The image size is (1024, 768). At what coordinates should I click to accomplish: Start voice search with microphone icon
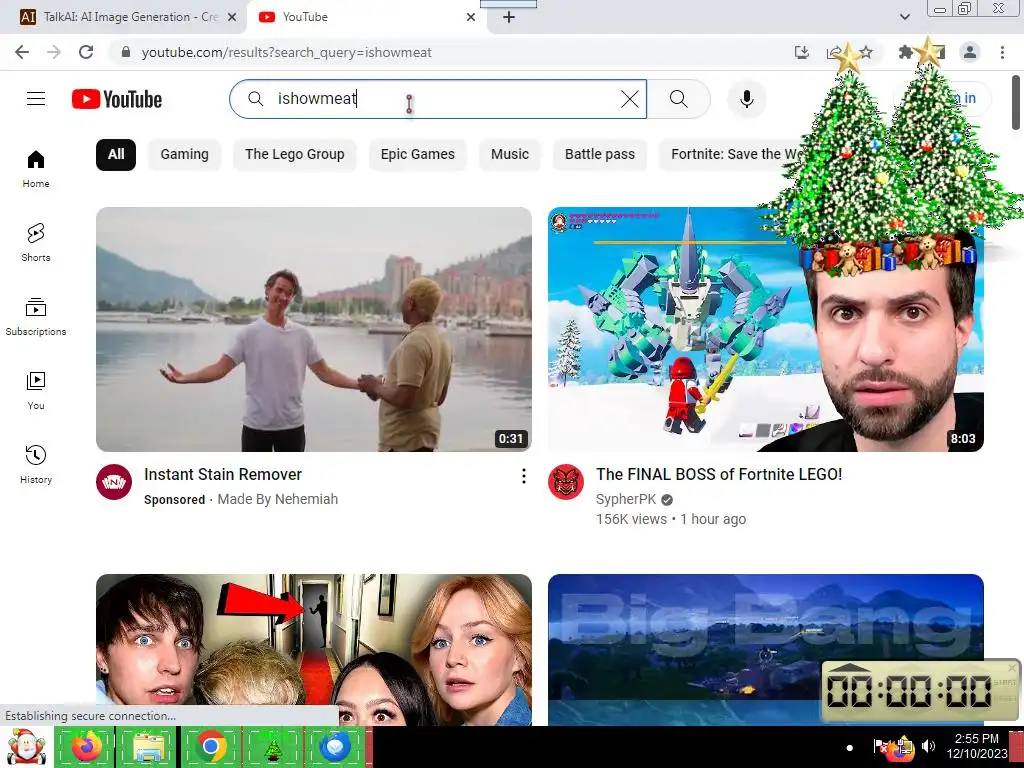[746, 99]
